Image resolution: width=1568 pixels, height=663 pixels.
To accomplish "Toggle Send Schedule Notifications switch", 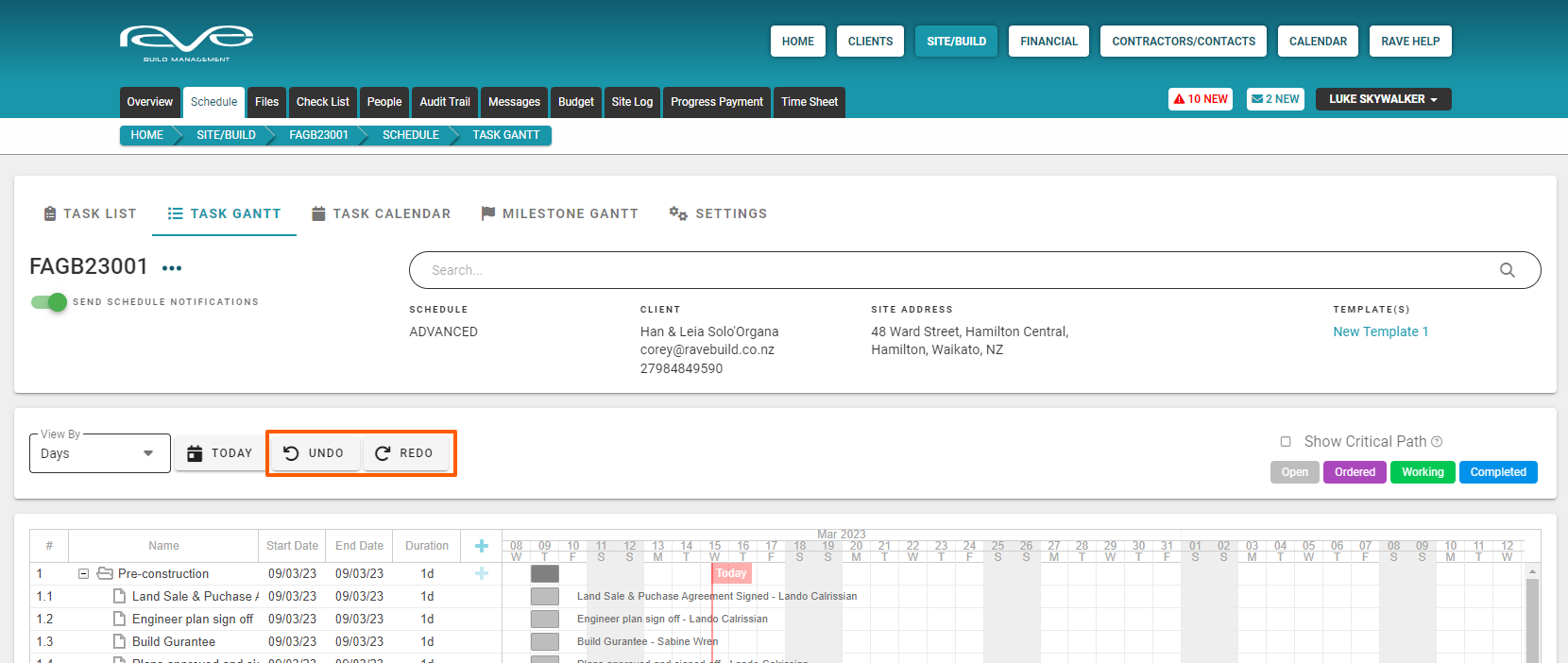I will click(49, 302).
